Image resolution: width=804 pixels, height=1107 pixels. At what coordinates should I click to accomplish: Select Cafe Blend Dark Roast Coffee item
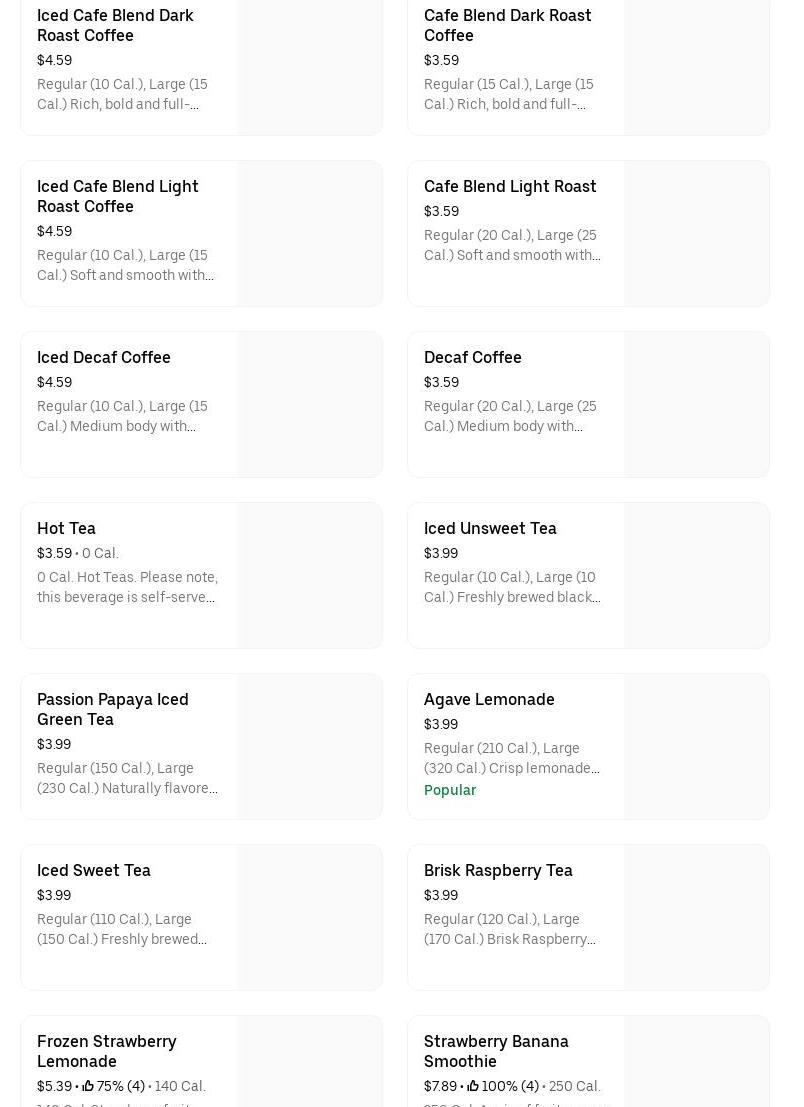tap(507, 25)
